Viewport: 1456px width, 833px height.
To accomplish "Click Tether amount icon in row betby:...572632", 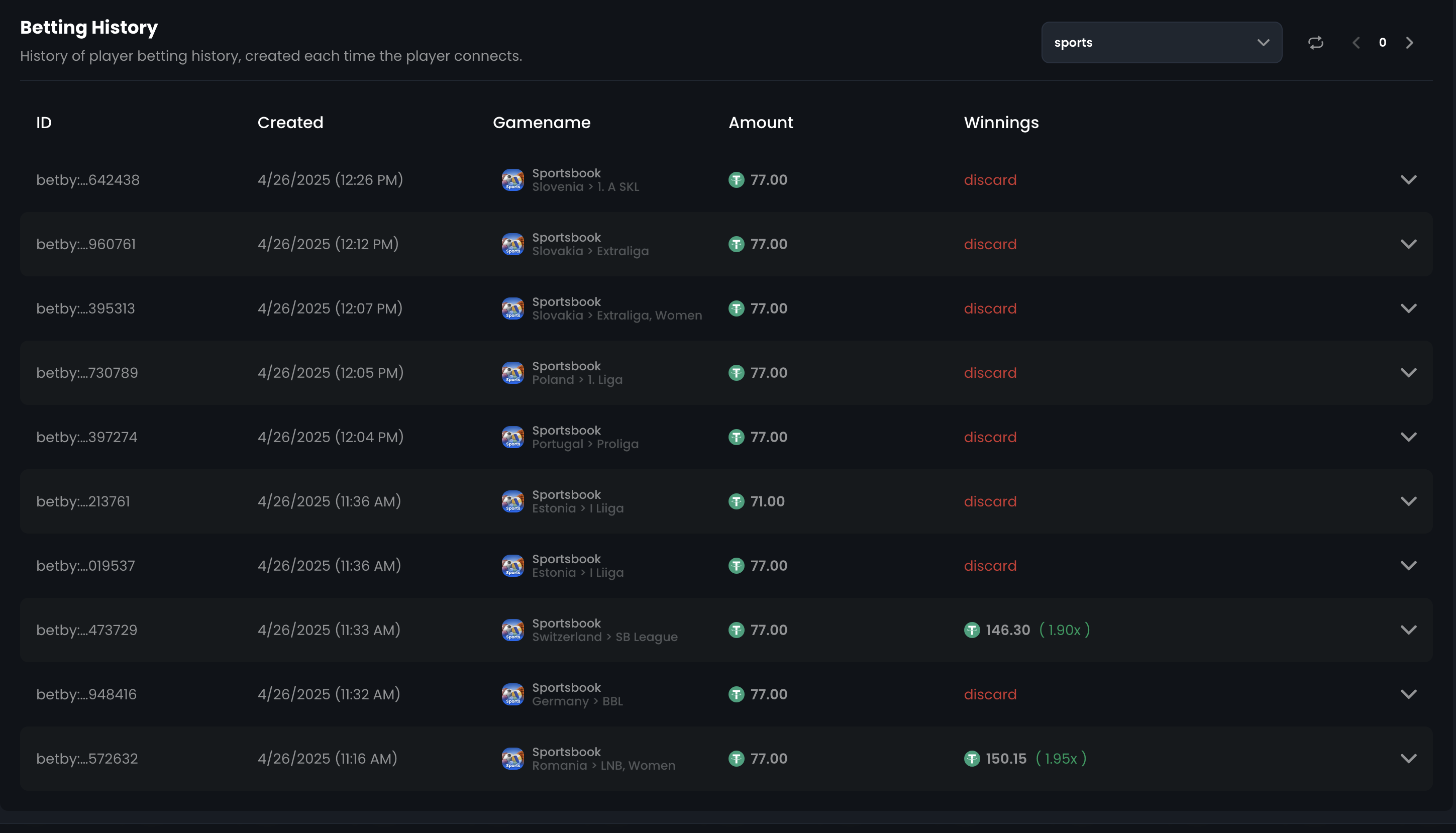I will tap(737, 759).
